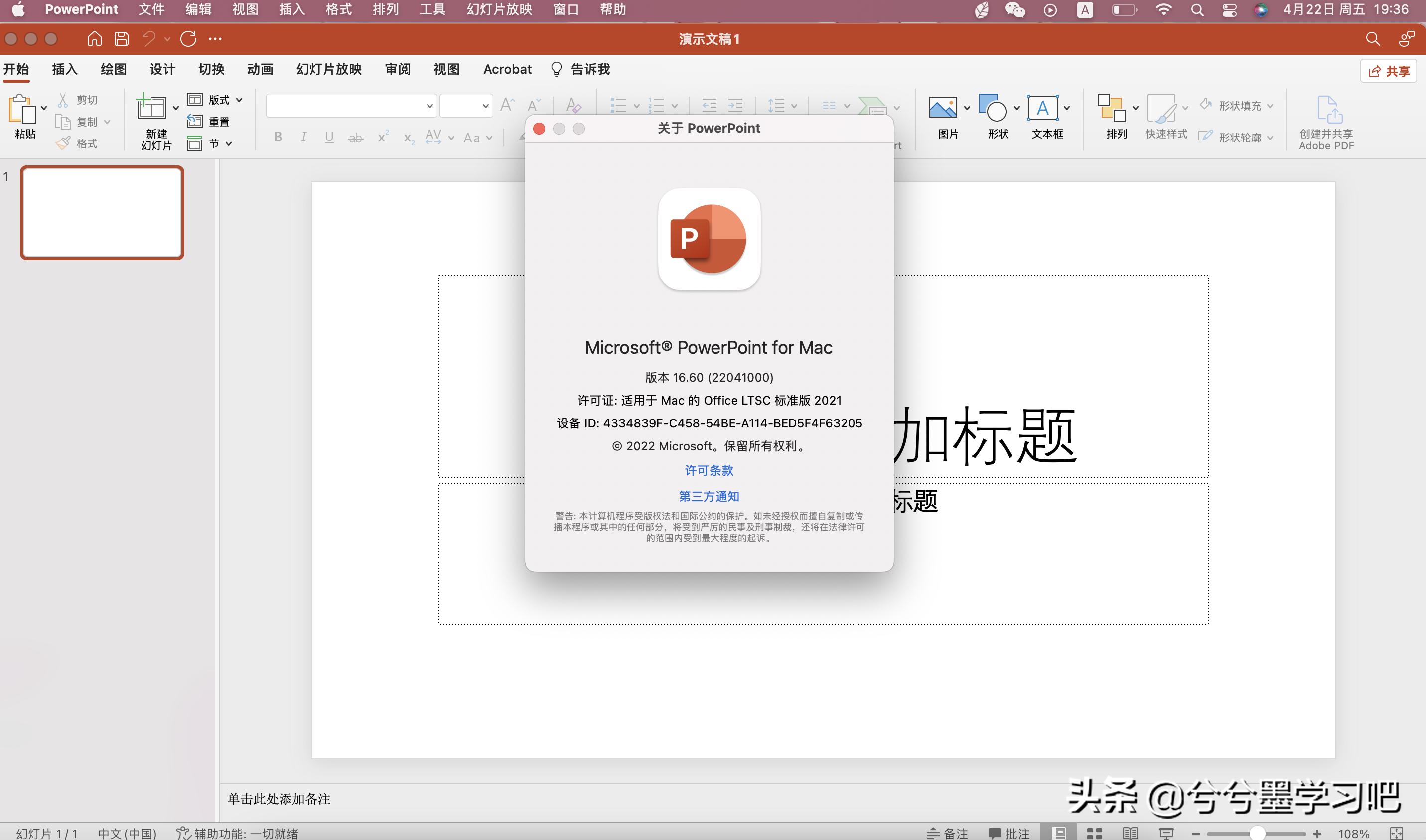Toggle bold formatting
Screen dimensions: 1426x840
point(278,137)
